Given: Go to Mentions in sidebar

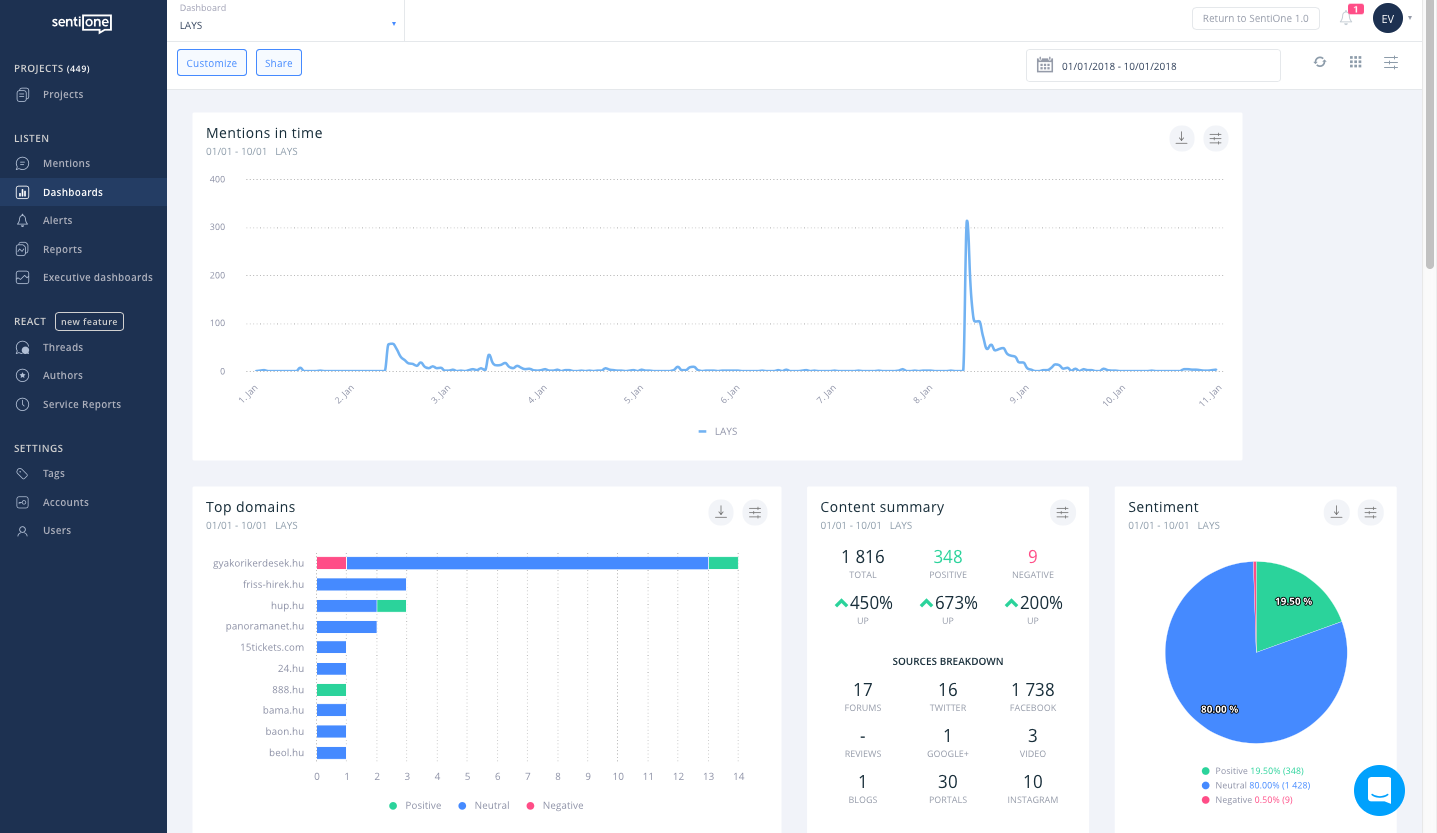Looking at the screenshot, I should 66,164.
